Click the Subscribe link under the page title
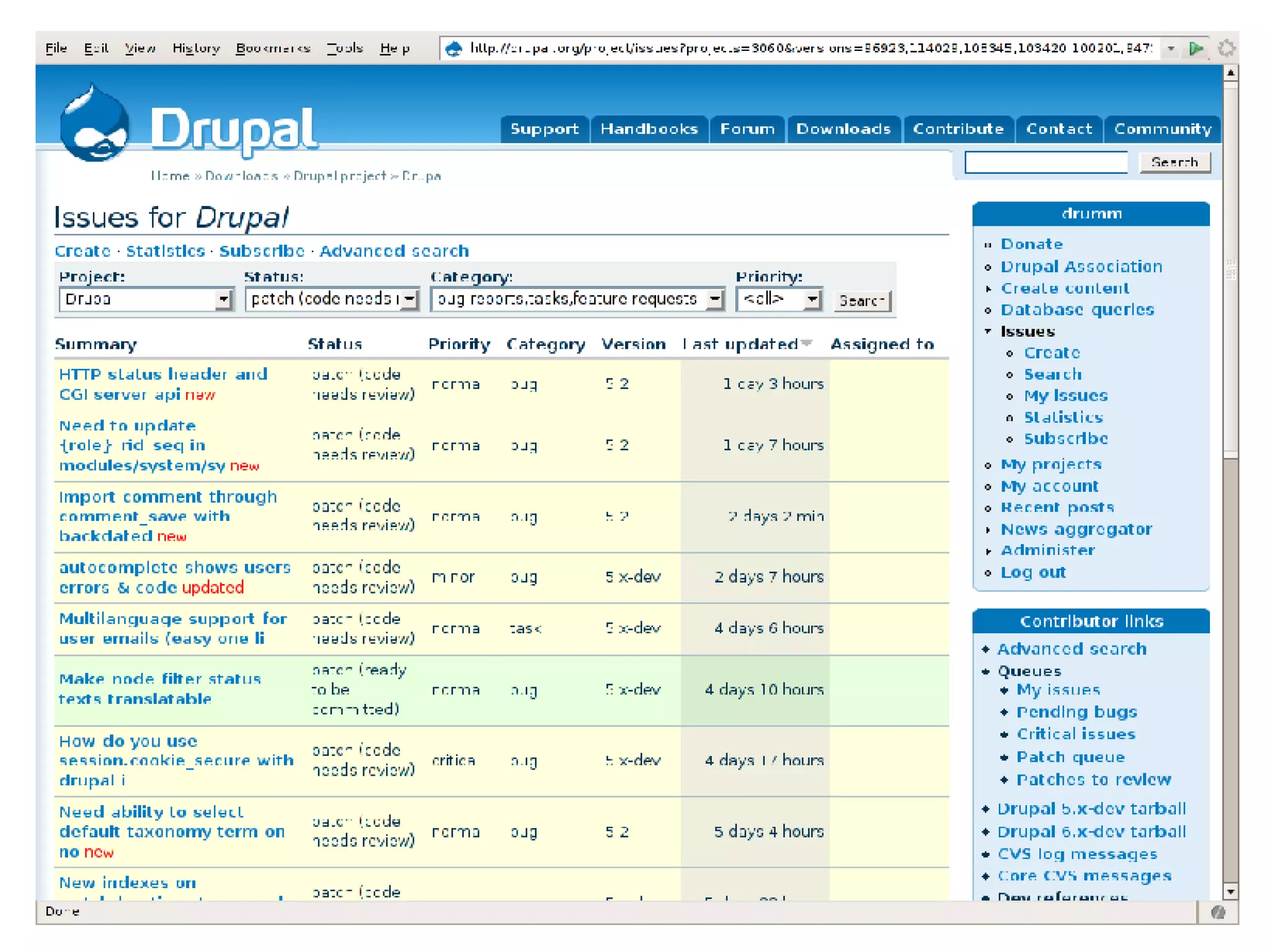1270x952 pixels. click(262, 251)
